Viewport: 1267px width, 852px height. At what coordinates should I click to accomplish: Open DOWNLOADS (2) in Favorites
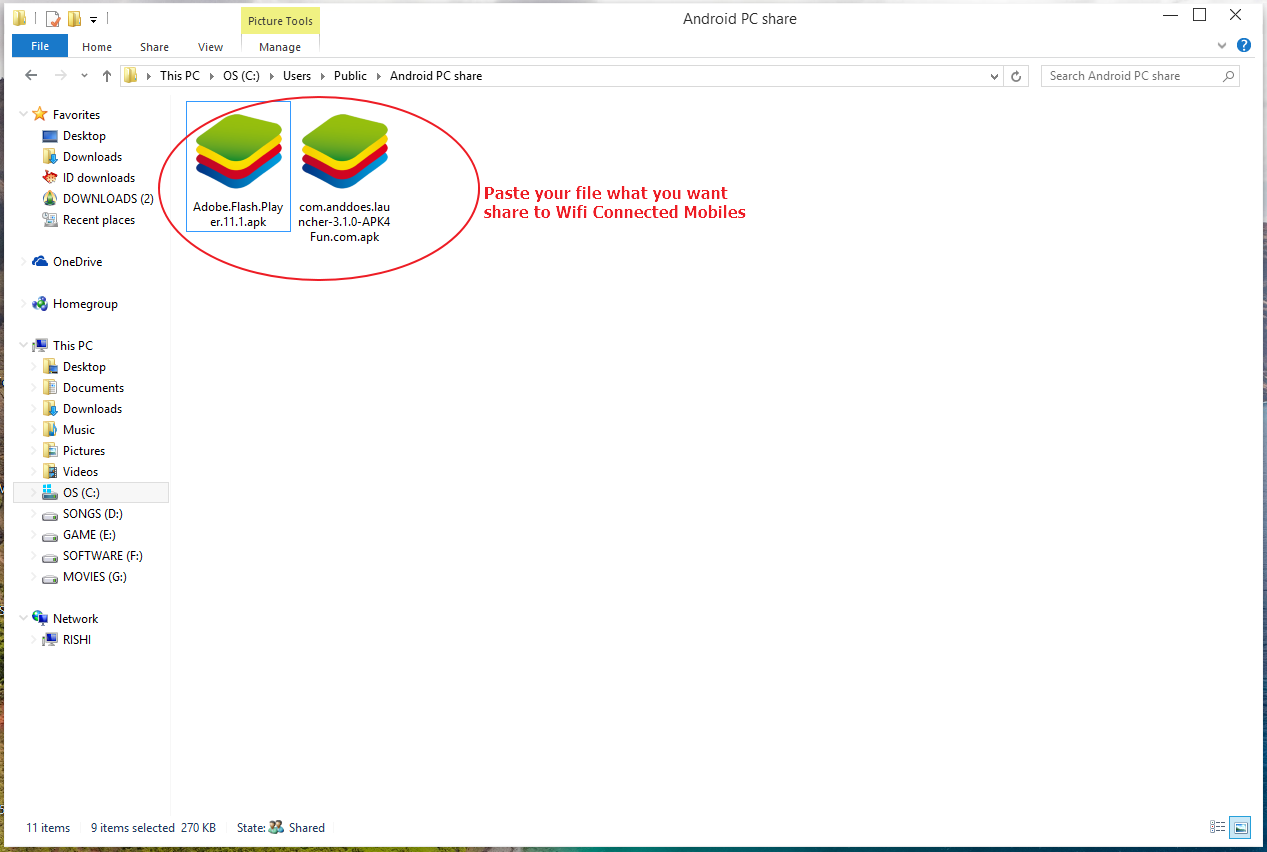(x=108, y=199)
